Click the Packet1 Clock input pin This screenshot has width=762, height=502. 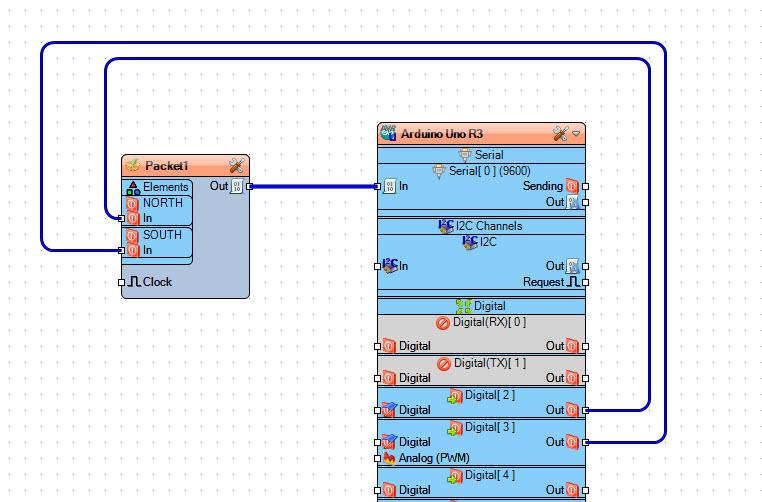[x=121, y=282]
